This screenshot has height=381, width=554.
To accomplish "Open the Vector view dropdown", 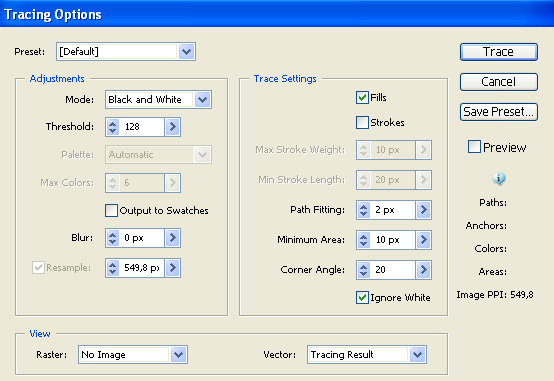I will (x=367, y=354).
